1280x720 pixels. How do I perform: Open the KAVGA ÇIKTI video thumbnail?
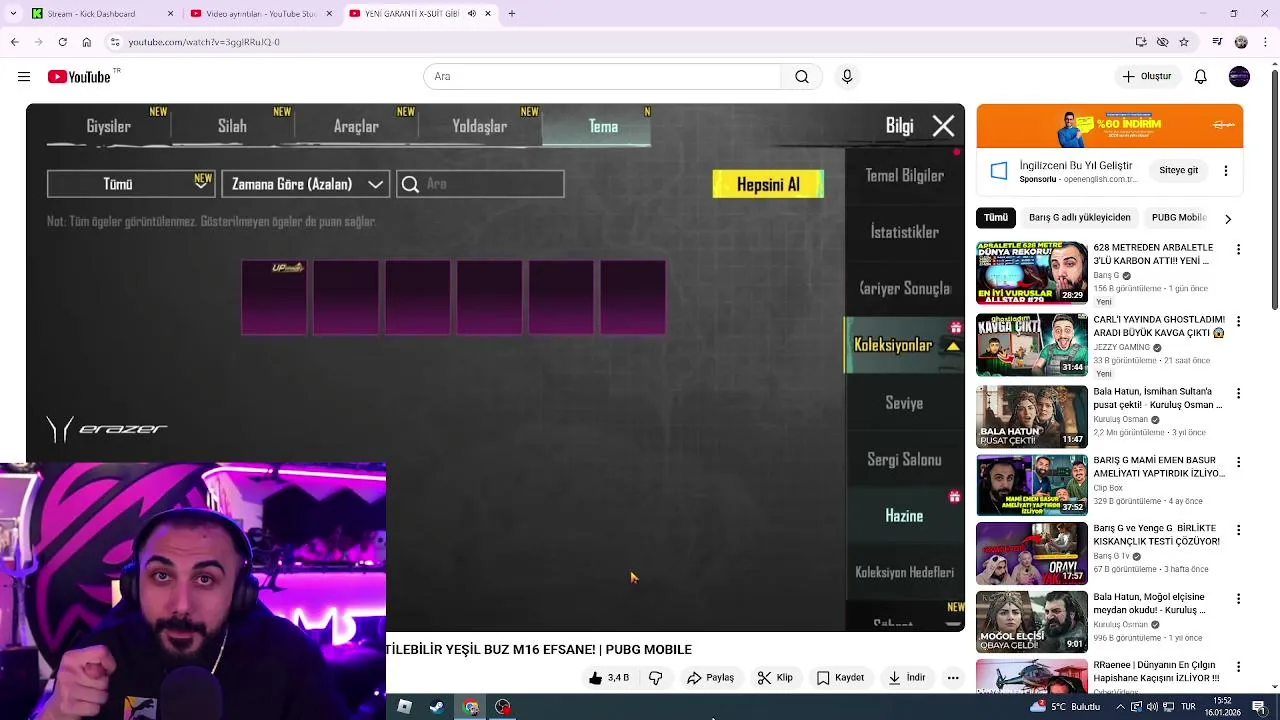point(1032,345)
